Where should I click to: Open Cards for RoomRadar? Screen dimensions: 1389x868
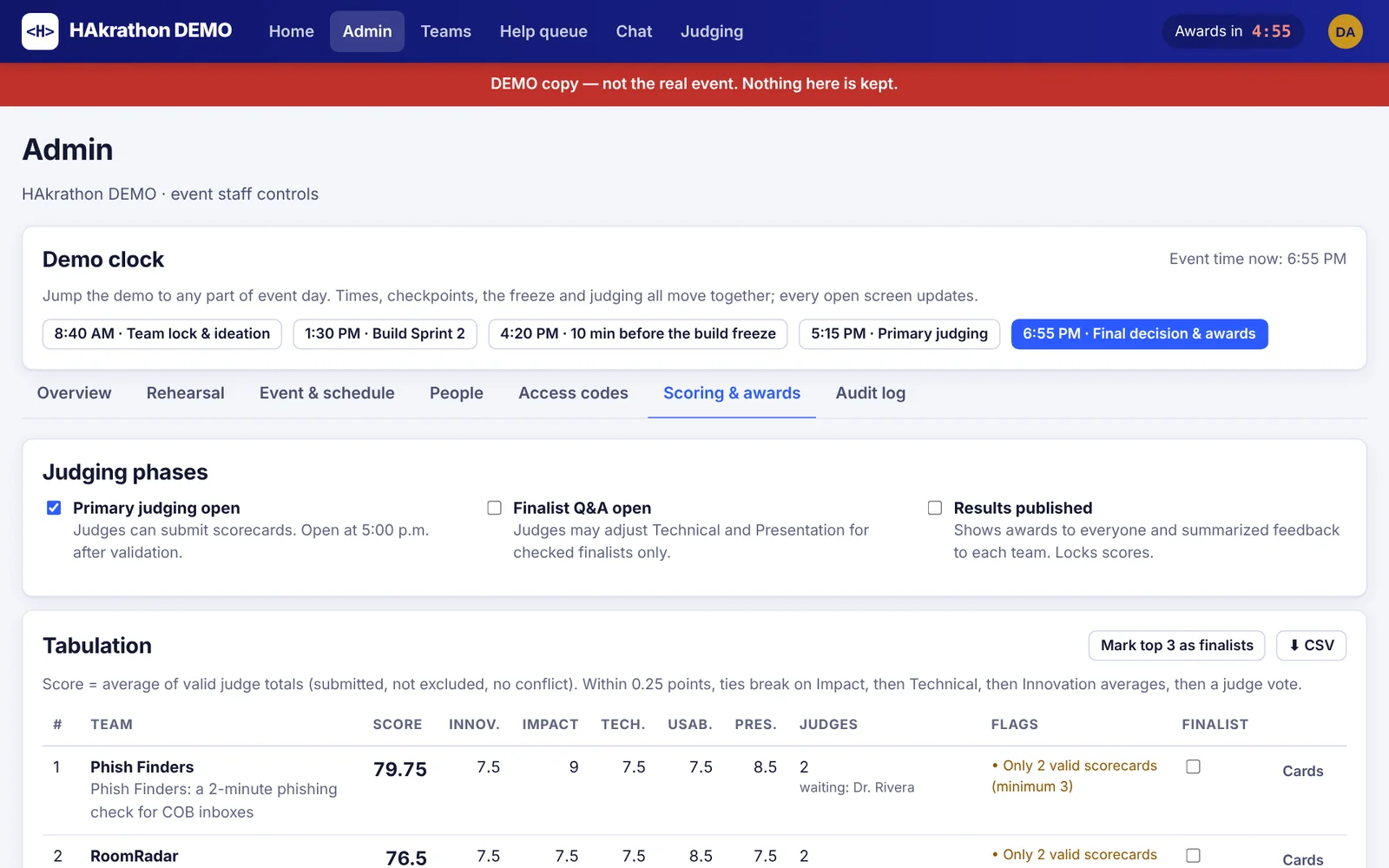pos(1303,859)
